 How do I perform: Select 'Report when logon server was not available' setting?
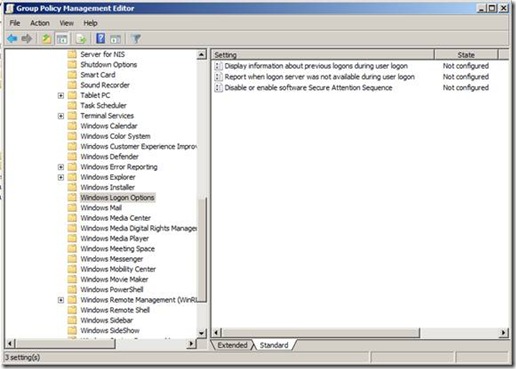point(320,77)
